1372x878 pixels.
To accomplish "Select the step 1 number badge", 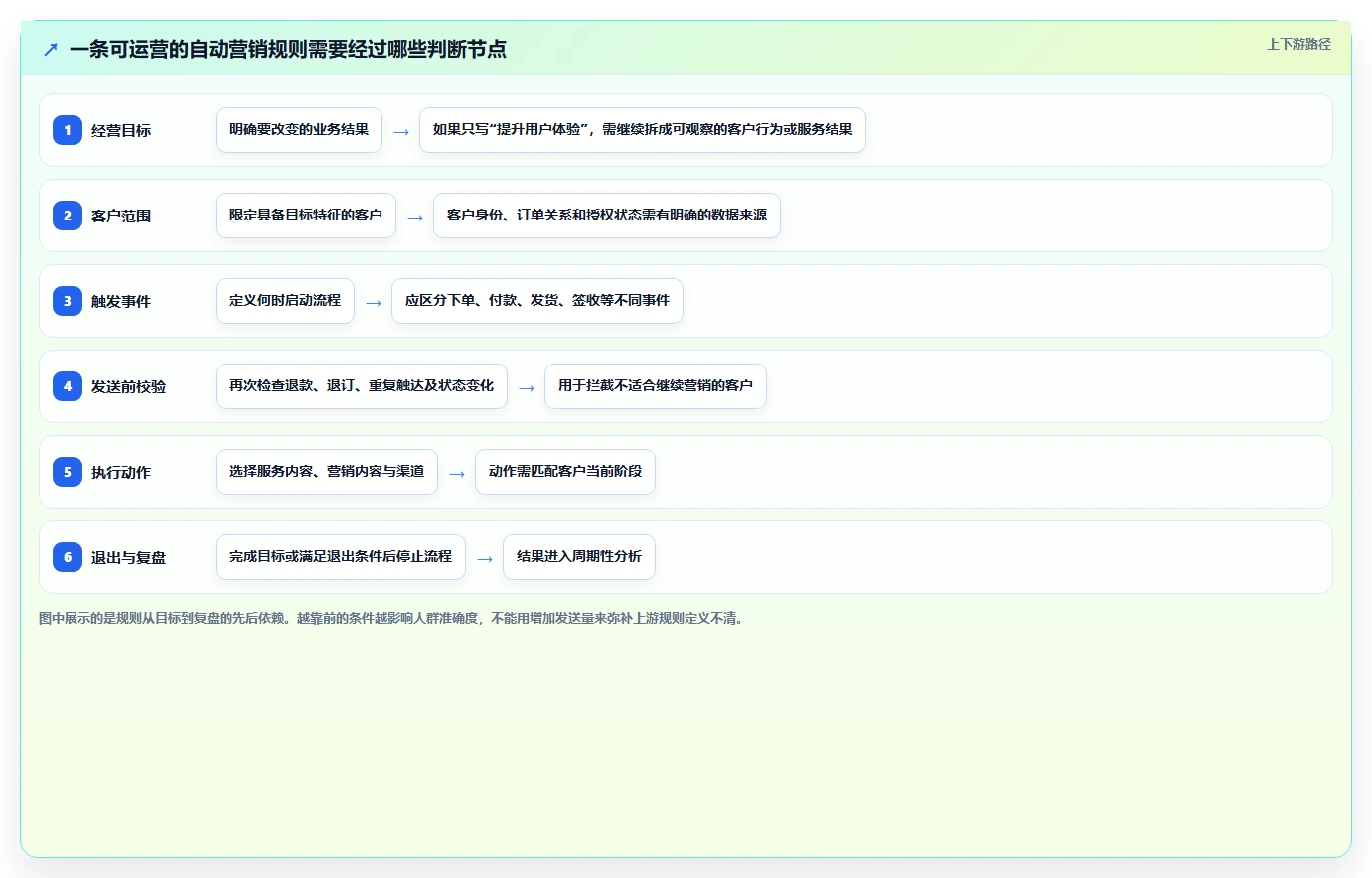I will pos(68,130).
